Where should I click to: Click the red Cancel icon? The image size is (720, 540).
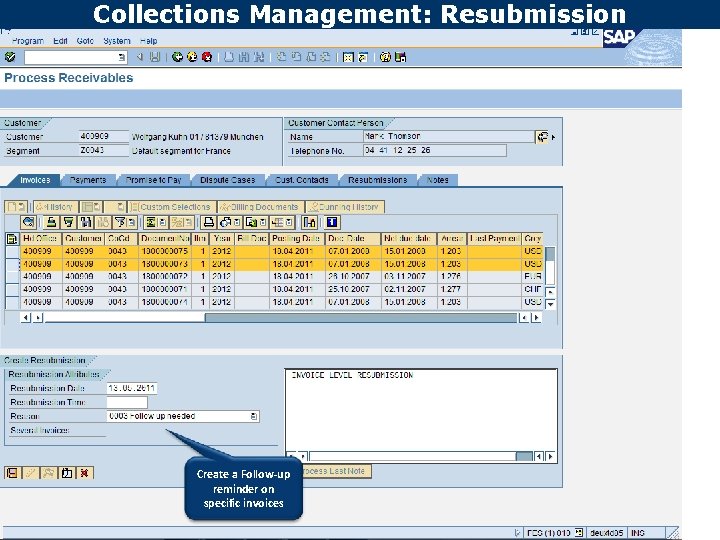tap(207, 57)
